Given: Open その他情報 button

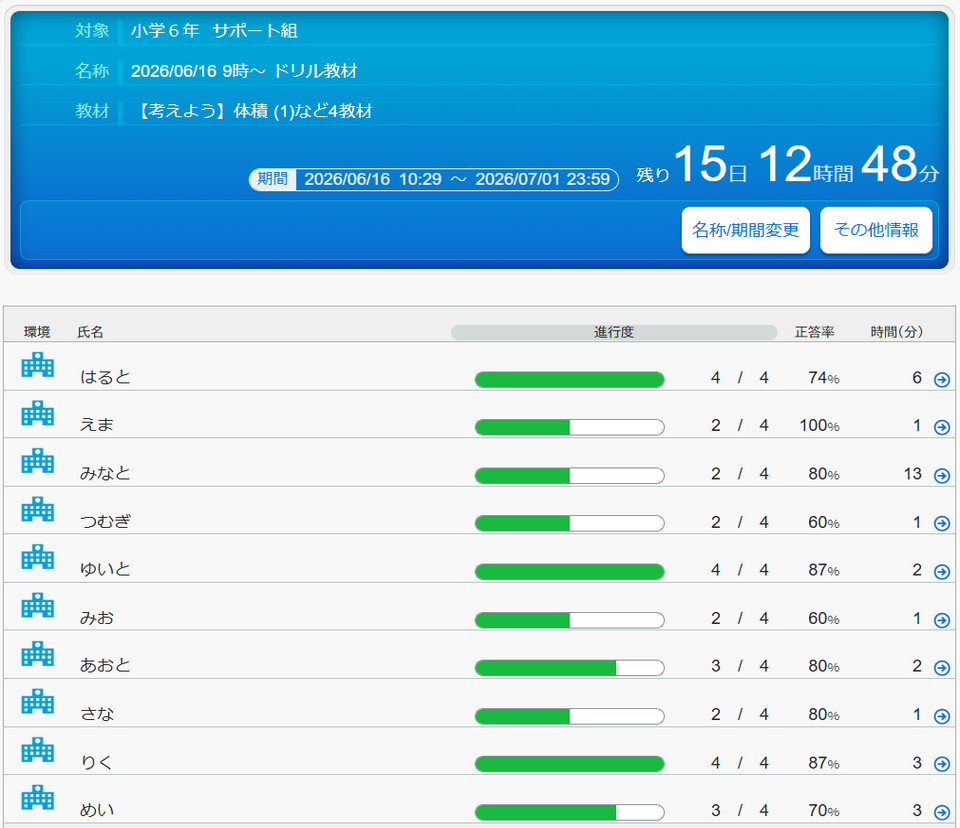Looking at the screenshot, I should coord(876,230).
